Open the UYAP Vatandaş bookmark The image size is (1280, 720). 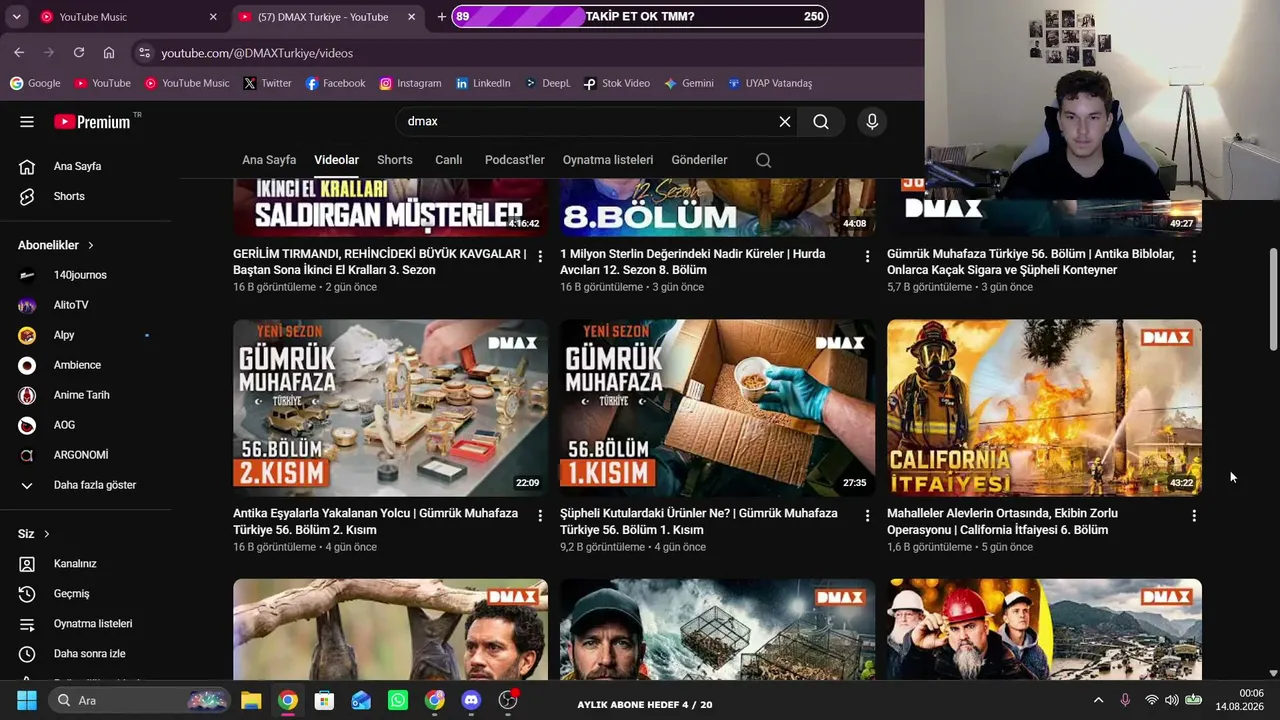(770, 84)
